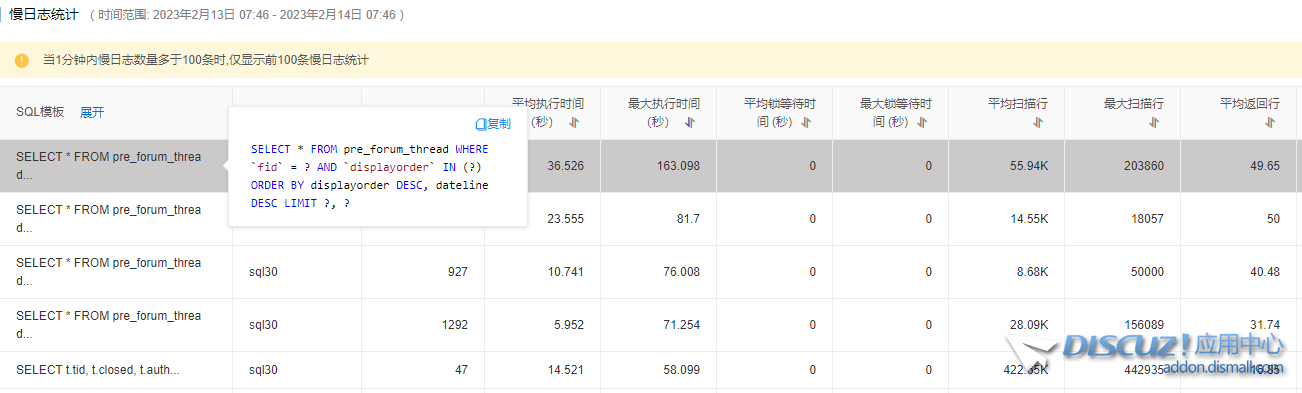Sort by 最大执行时间 using its sort arrows
The image size is (1302, 393).
click(690, 122)
